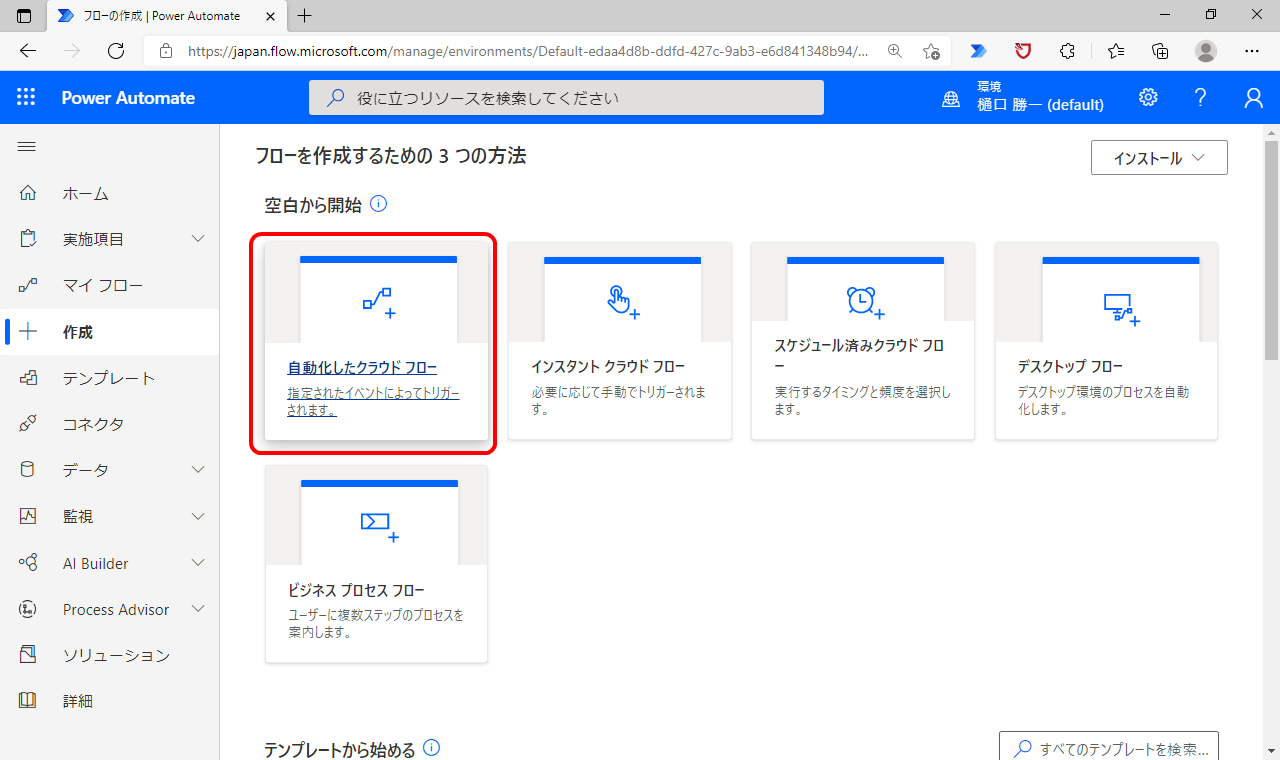This screenshot has width=1280, height=760.
Task: Expand the 実施項目 submenu chevron
Action: (x=198, y=239)
